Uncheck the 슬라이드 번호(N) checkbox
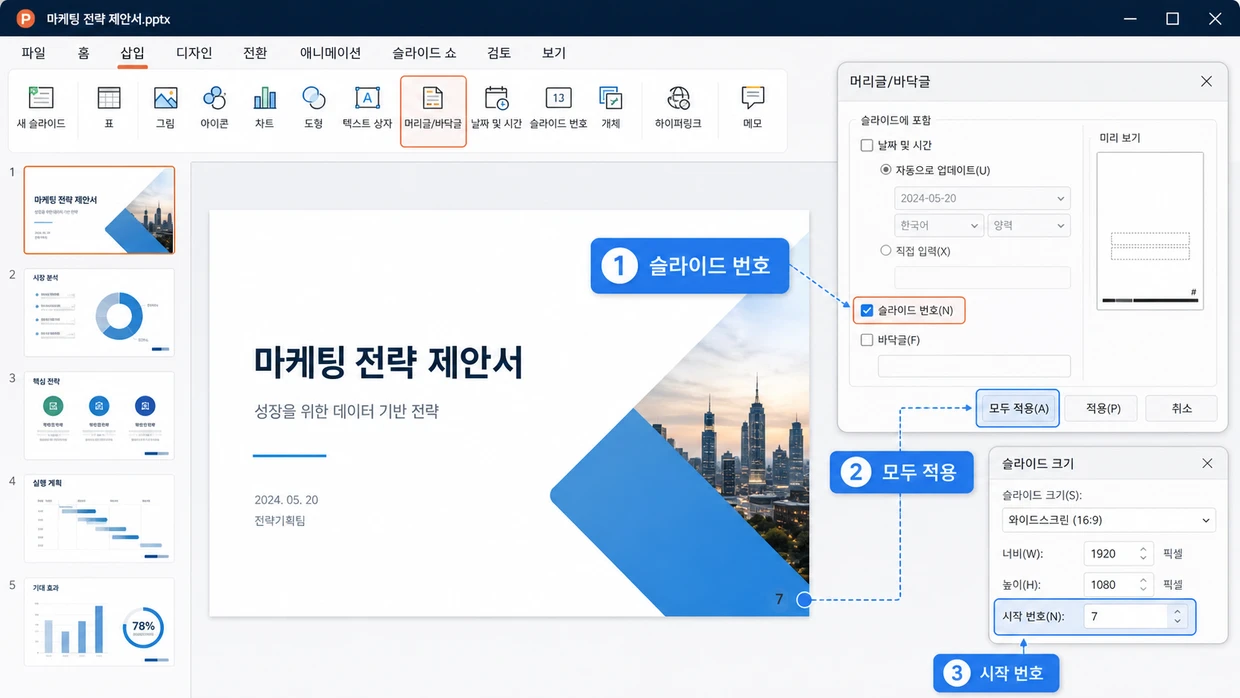Viewport: 1240px width, 698px height. [x=867, y=311]
